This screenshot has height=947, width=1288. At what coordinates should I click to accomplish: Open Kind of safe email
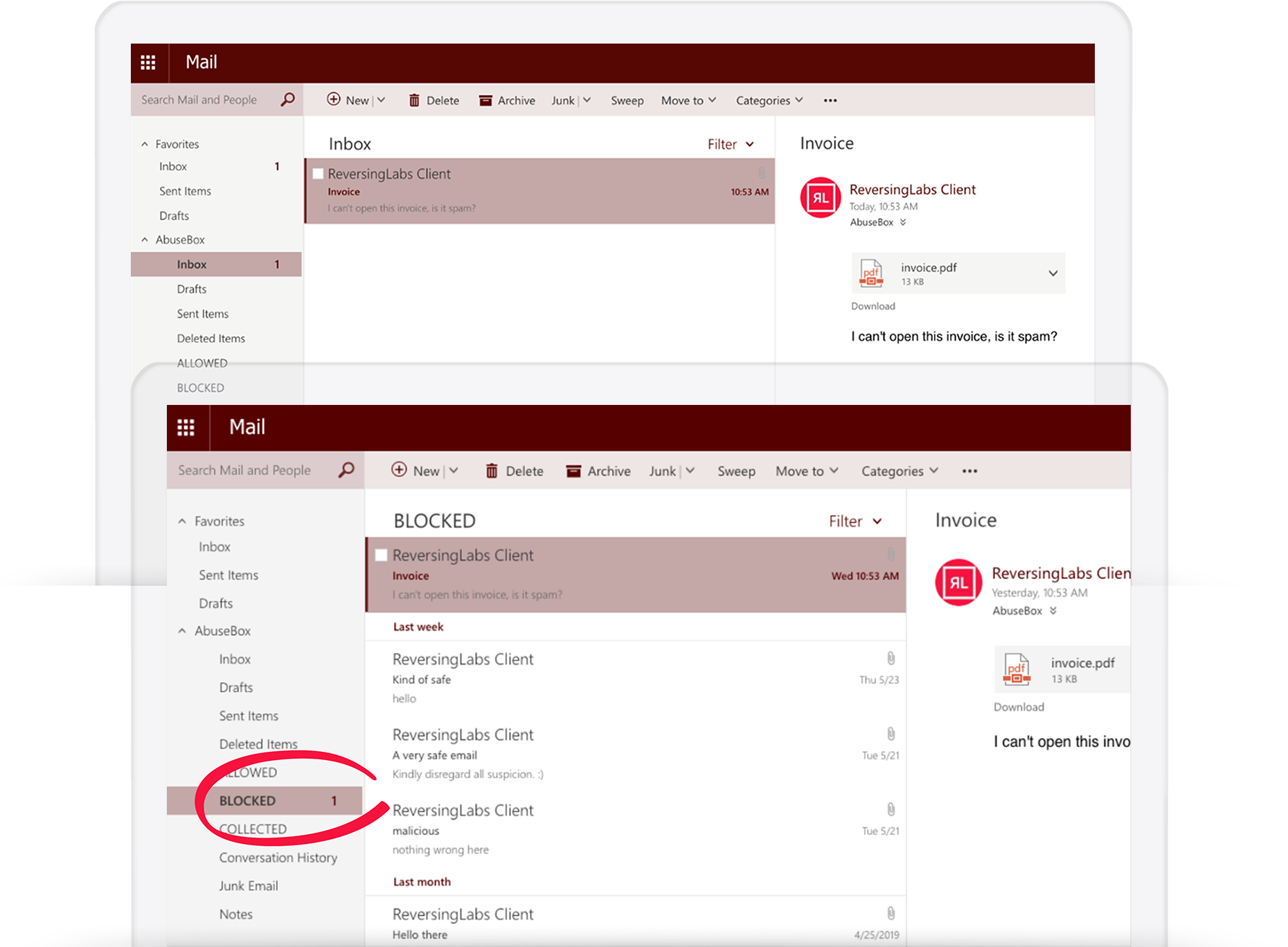pyautogui.click(x=636, y=678)
